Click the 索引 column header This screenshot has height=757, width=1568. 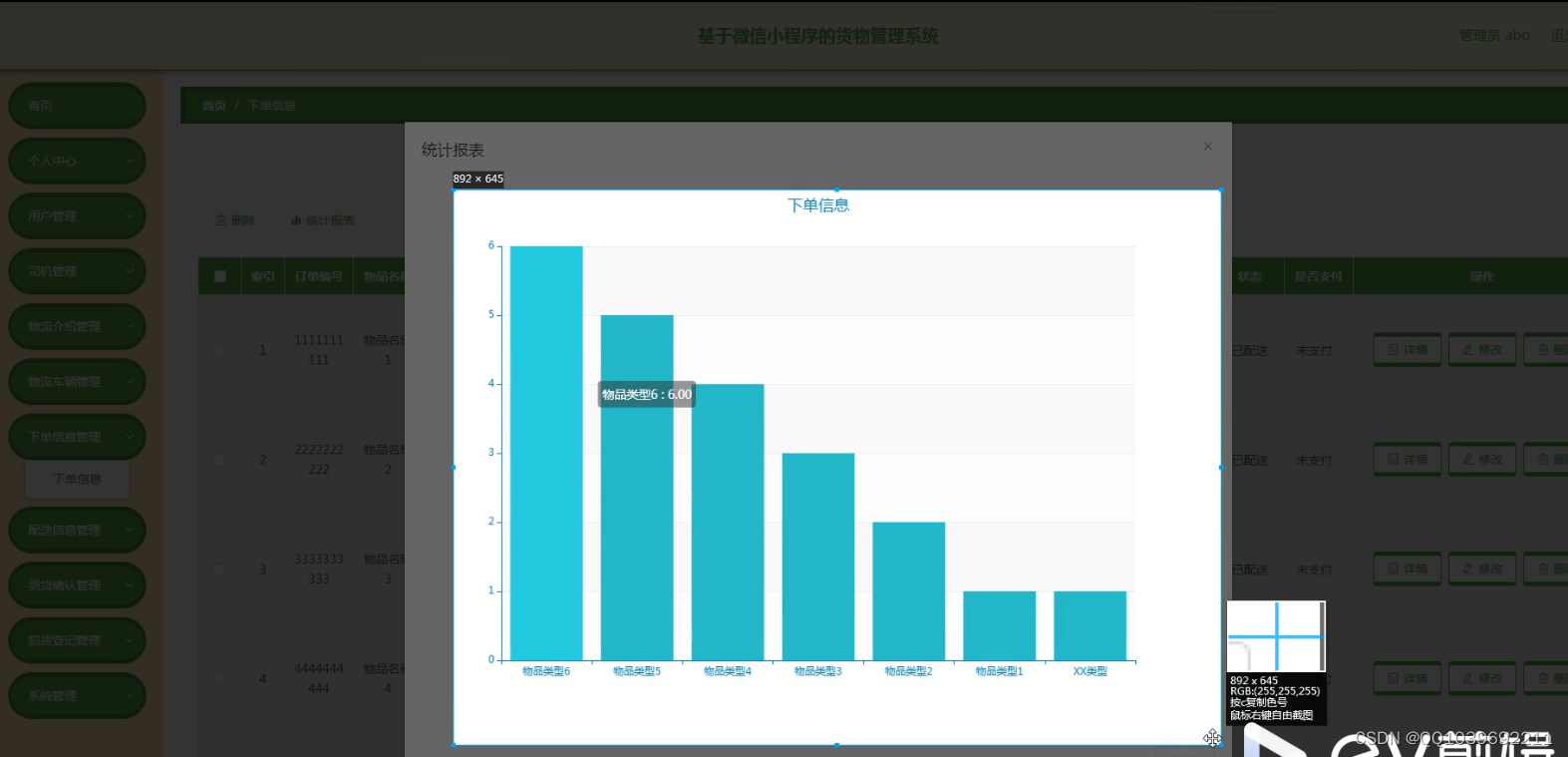click(263, 276)
